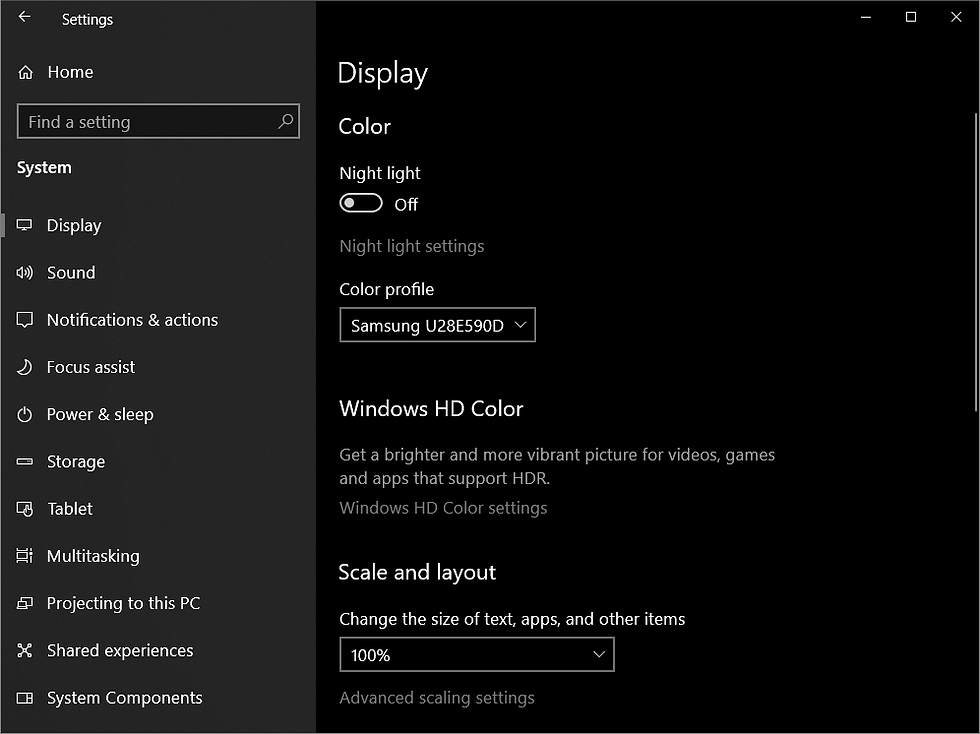Toggle Night light on

360,202
